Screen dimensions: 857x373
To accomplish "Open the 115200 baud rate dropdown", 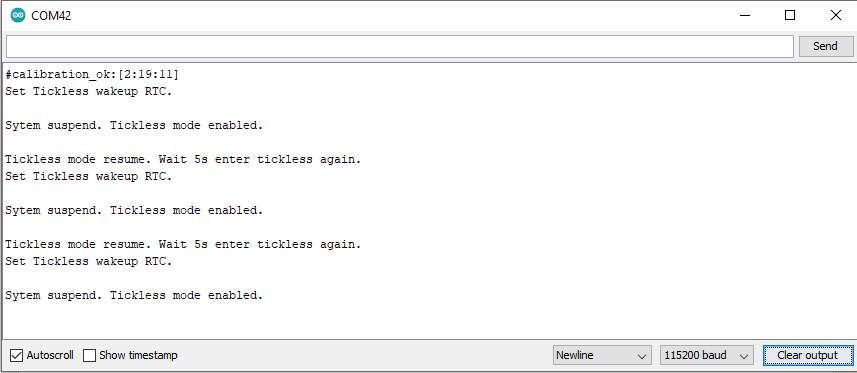I will [707, 355].
